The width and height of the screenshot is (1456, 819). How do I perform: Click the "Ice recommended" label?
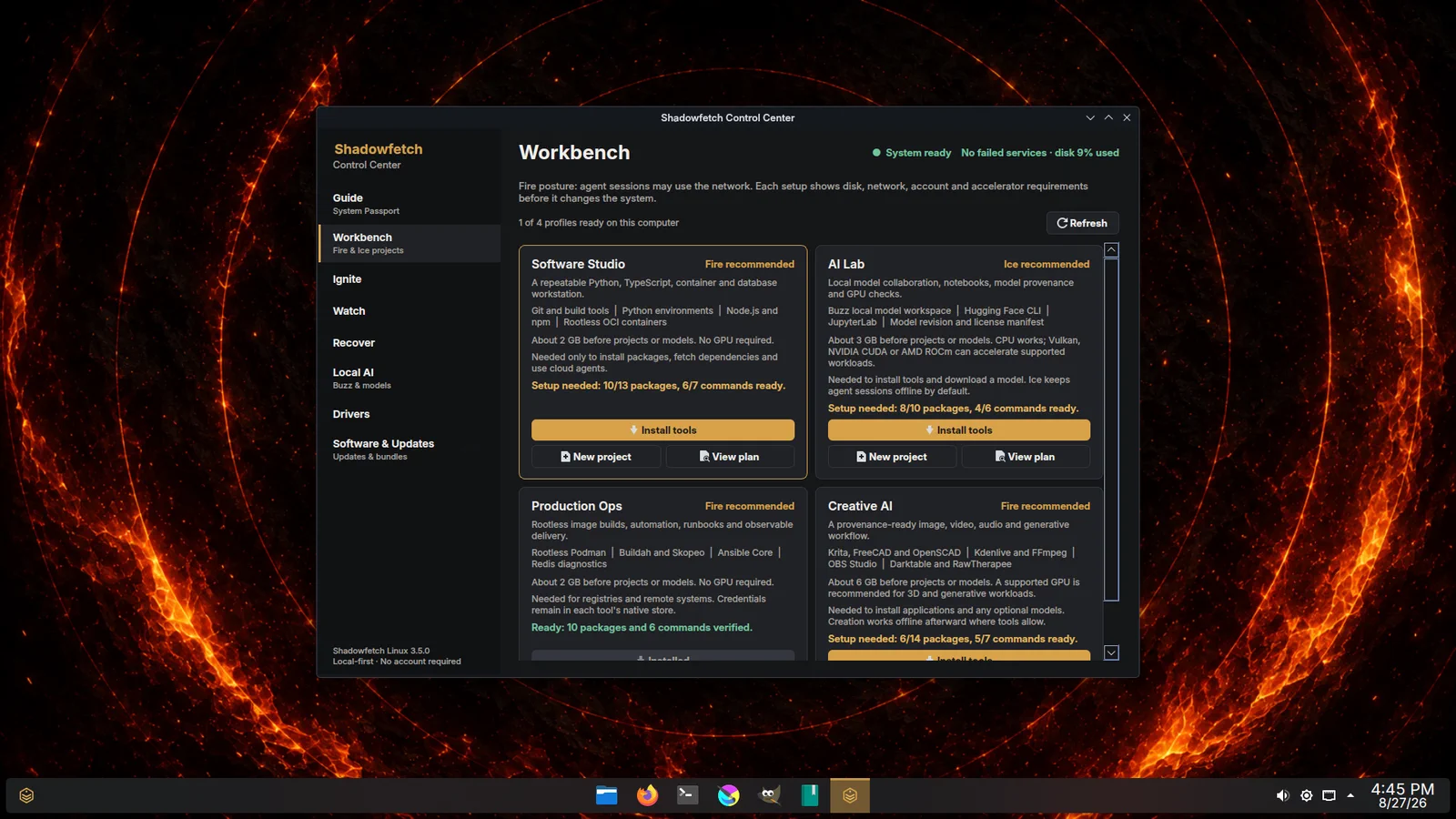pyautogui.click(x=1046, y=265)
